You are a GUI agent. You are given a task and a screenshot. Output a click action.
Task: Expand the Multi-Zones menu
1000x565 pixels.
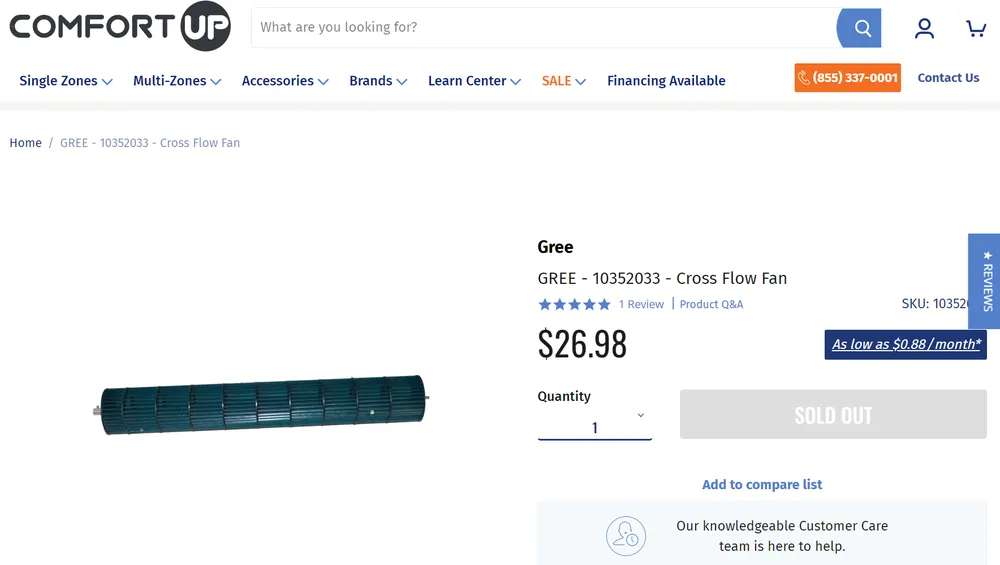tap(177, 81)
